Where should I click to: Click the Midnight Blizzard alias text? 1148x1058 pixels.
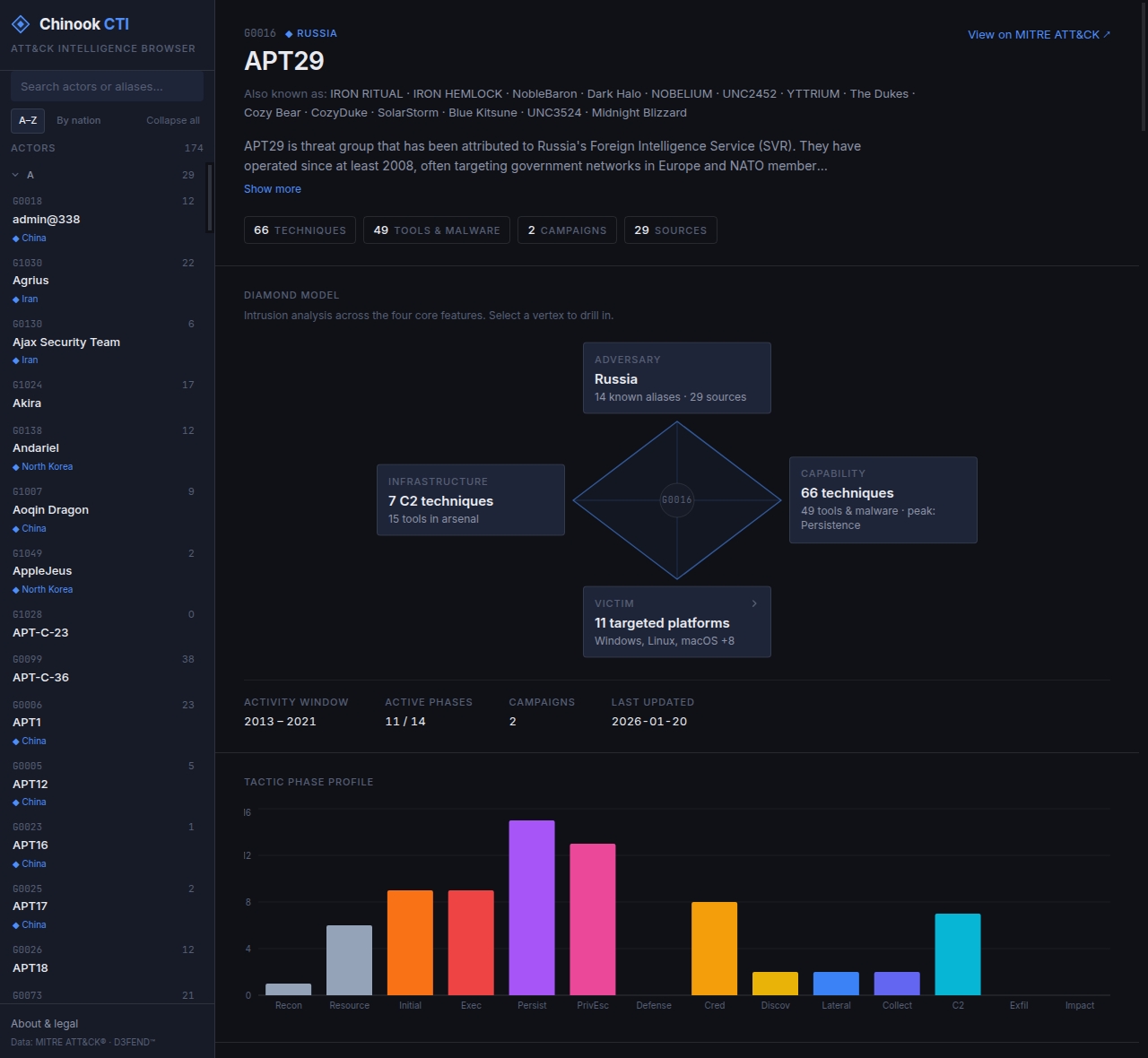(x=639, y=113)
